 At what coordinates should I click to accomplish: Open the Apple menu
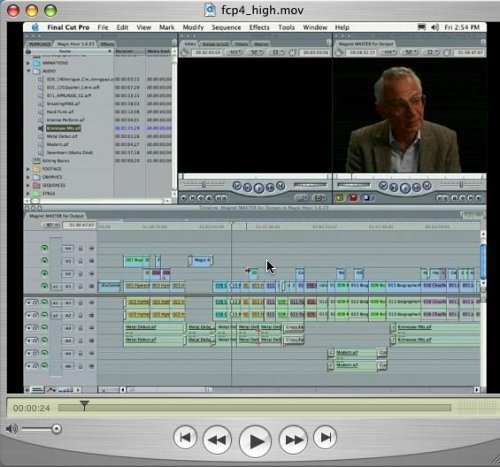[35, 27]
